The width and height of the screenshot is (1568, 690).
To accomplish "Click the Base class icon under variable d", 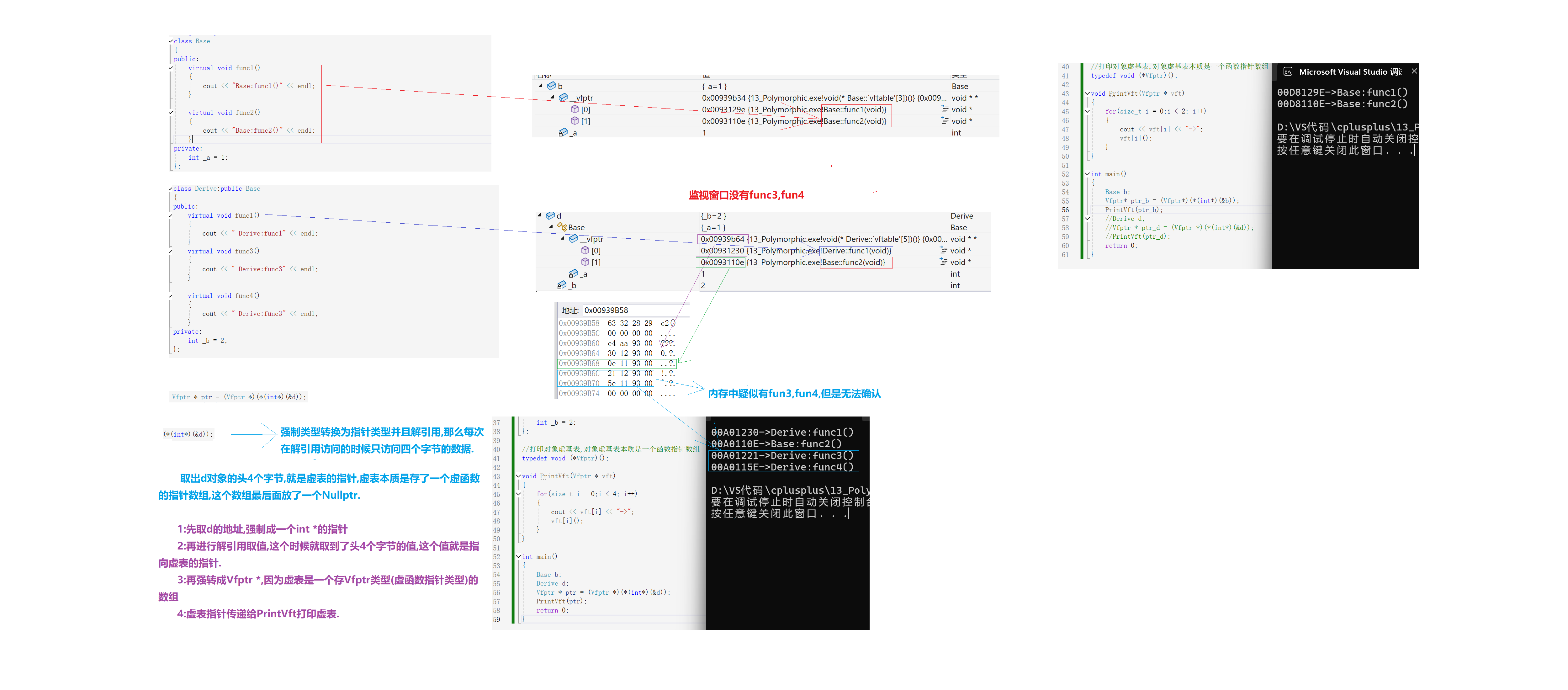I will 562,227.
